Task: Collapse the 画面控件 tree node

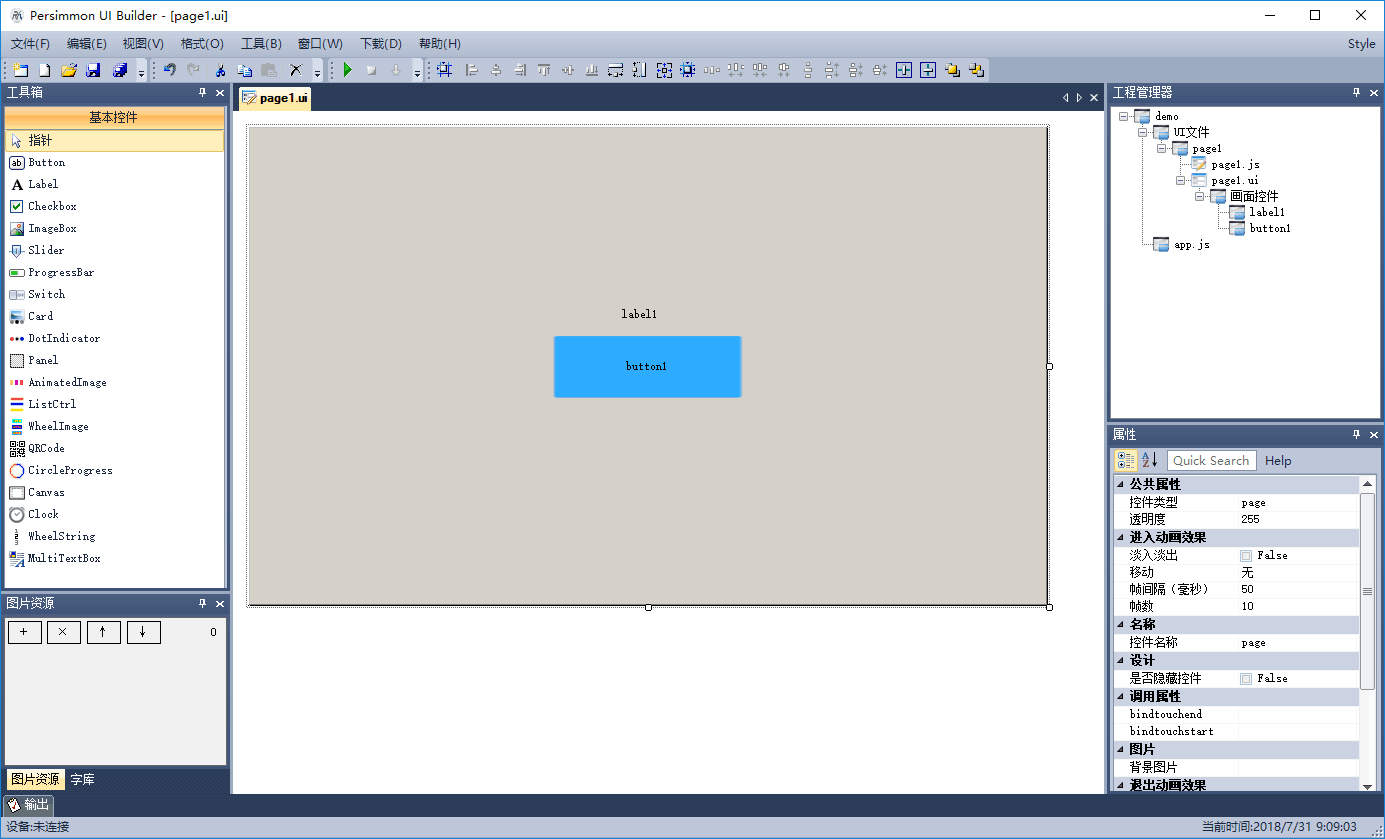Action: (x=1199, y=196)
